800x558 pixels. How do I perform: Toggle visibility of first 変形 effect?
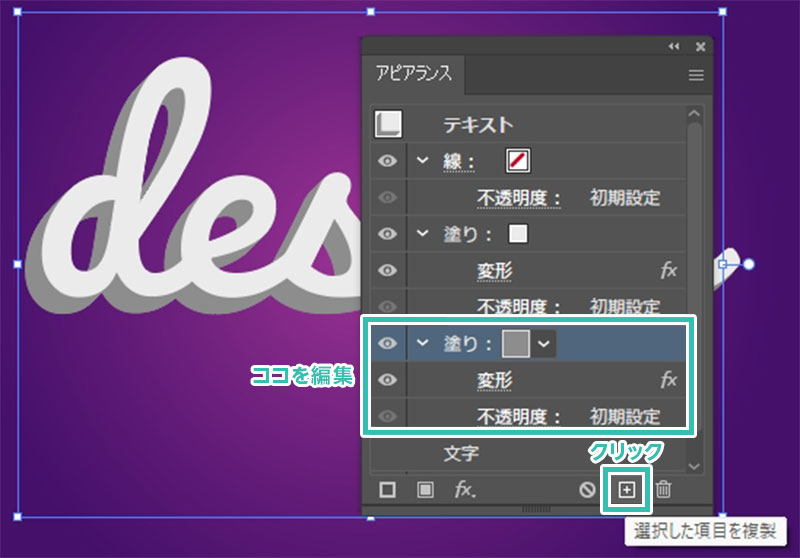click(x=387, y=270)
